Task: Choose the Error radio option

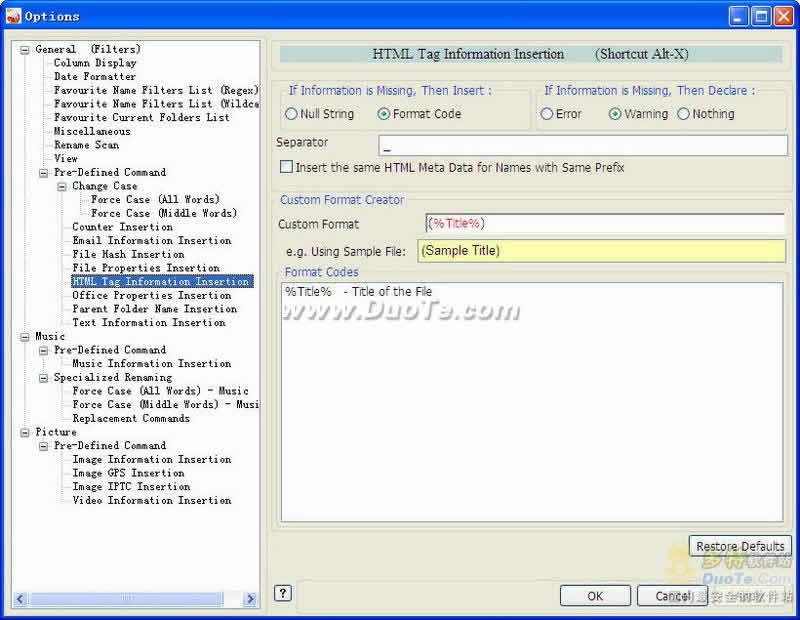Action: [546, 114]
